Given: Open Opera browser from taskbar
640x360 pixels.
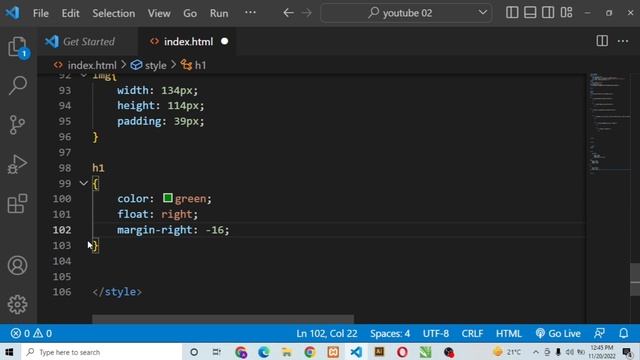Looking at the screenshot, I should click(402, 352).
